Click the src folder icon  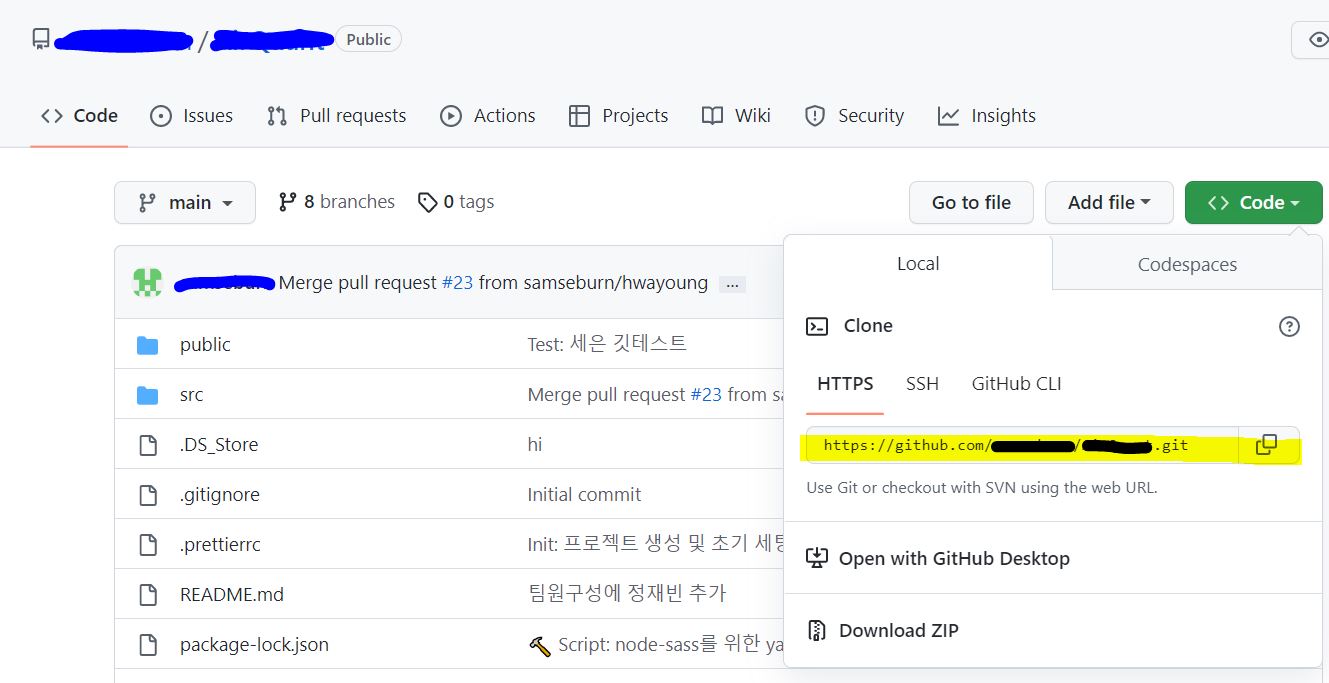click(148, 395)
